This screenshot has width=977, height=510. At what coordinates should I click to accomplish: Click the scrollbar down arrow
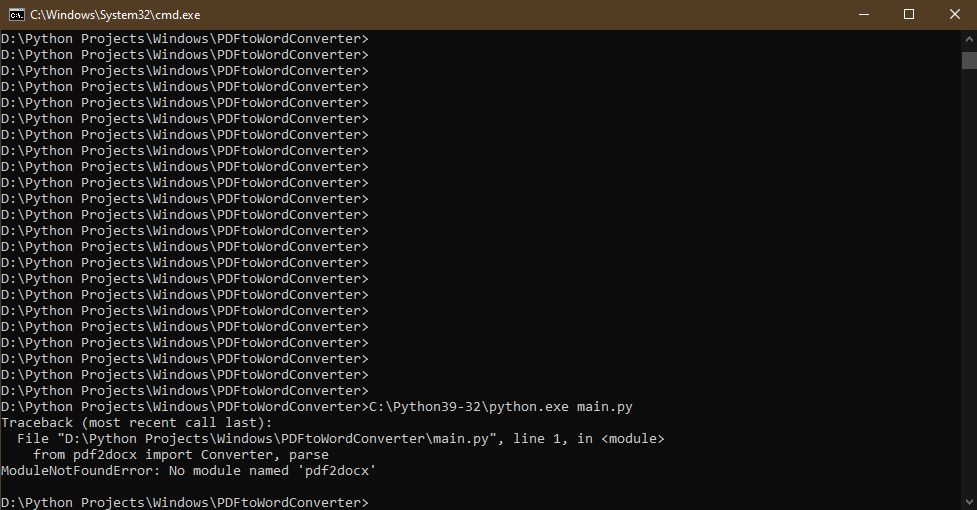tap(970, 501)
